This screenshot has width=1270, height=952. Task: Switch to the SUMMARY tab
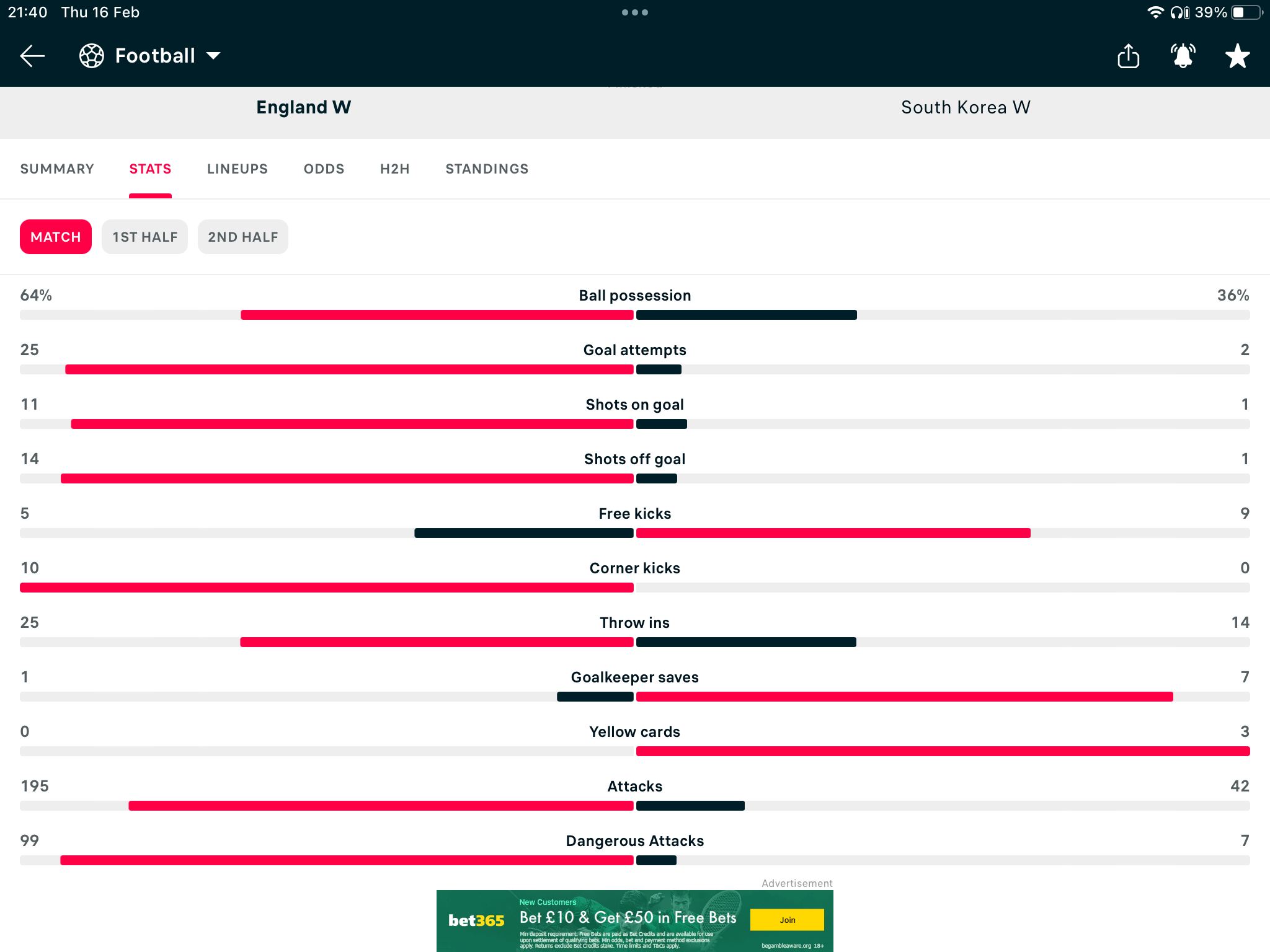[x=57, y=169]
